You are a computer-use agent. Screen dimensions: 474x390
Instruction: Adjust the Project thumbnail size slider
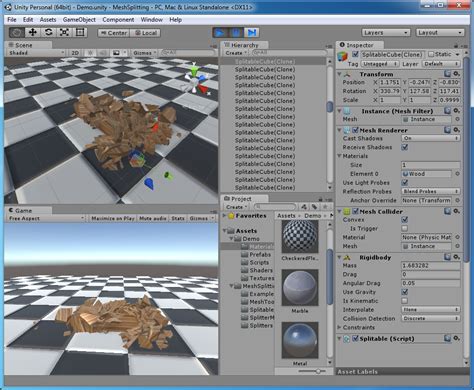318,371
